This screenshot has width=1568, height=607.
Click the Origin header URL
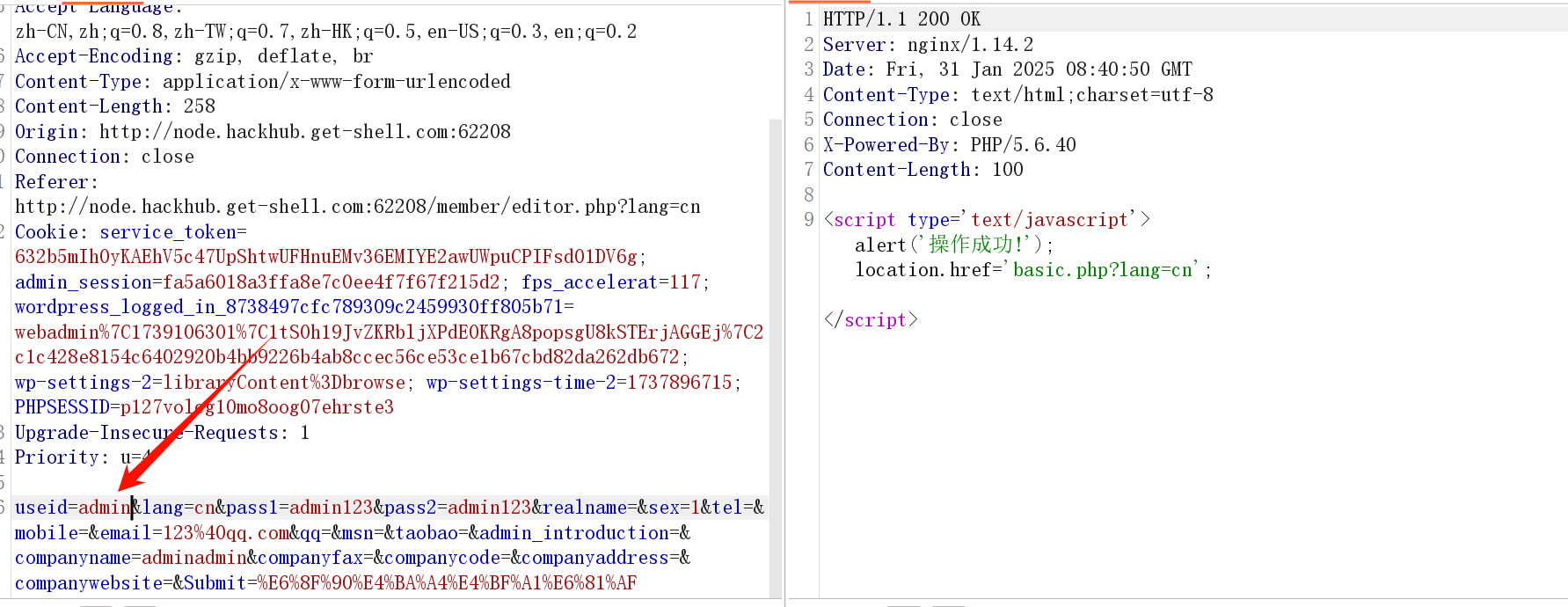click(304, 132)
